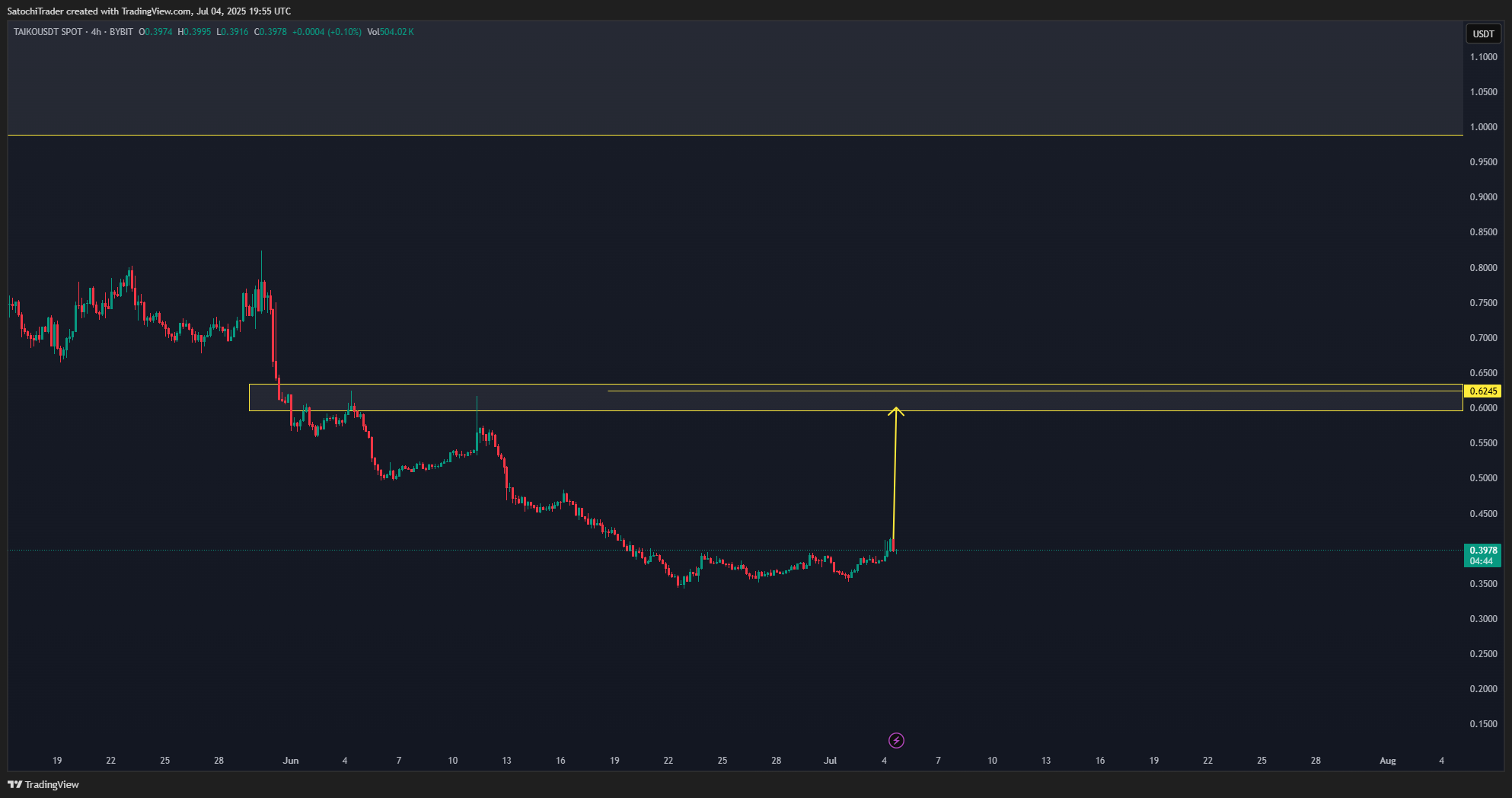Click the L0.3916 low value in legend
Screen dimensions: 1512x798
click(x=232, y=32)
